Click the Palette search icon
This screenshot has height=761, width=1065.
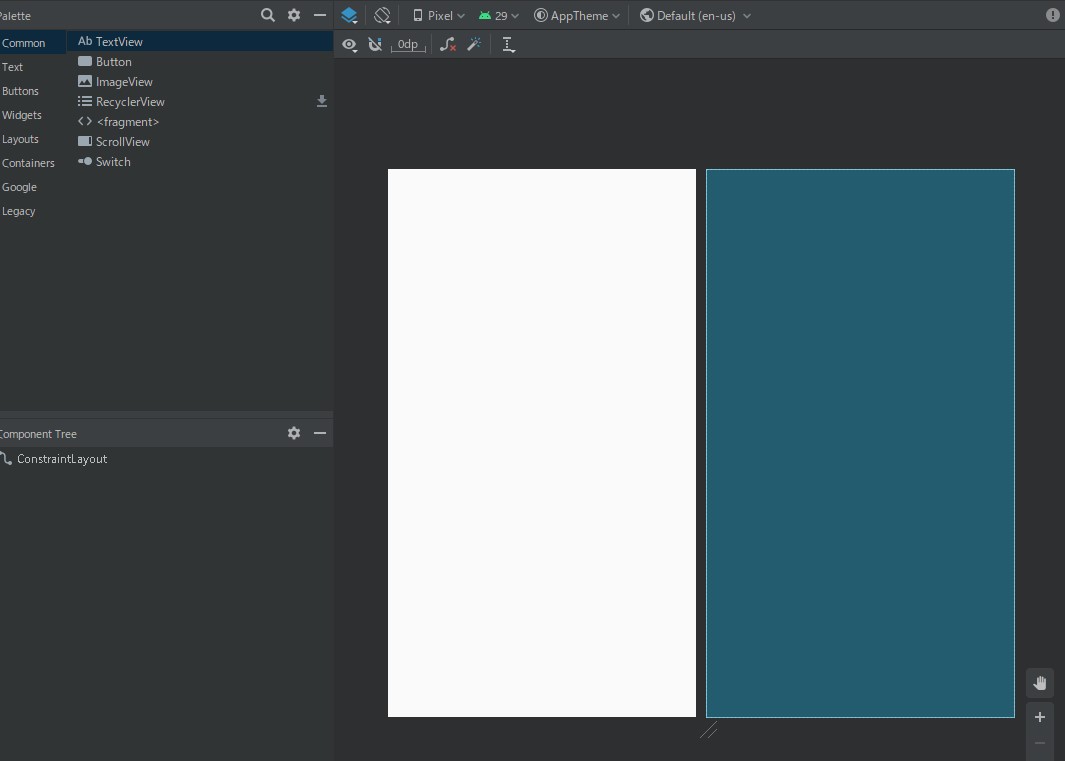pyautogui.click(x=267, y=15)
